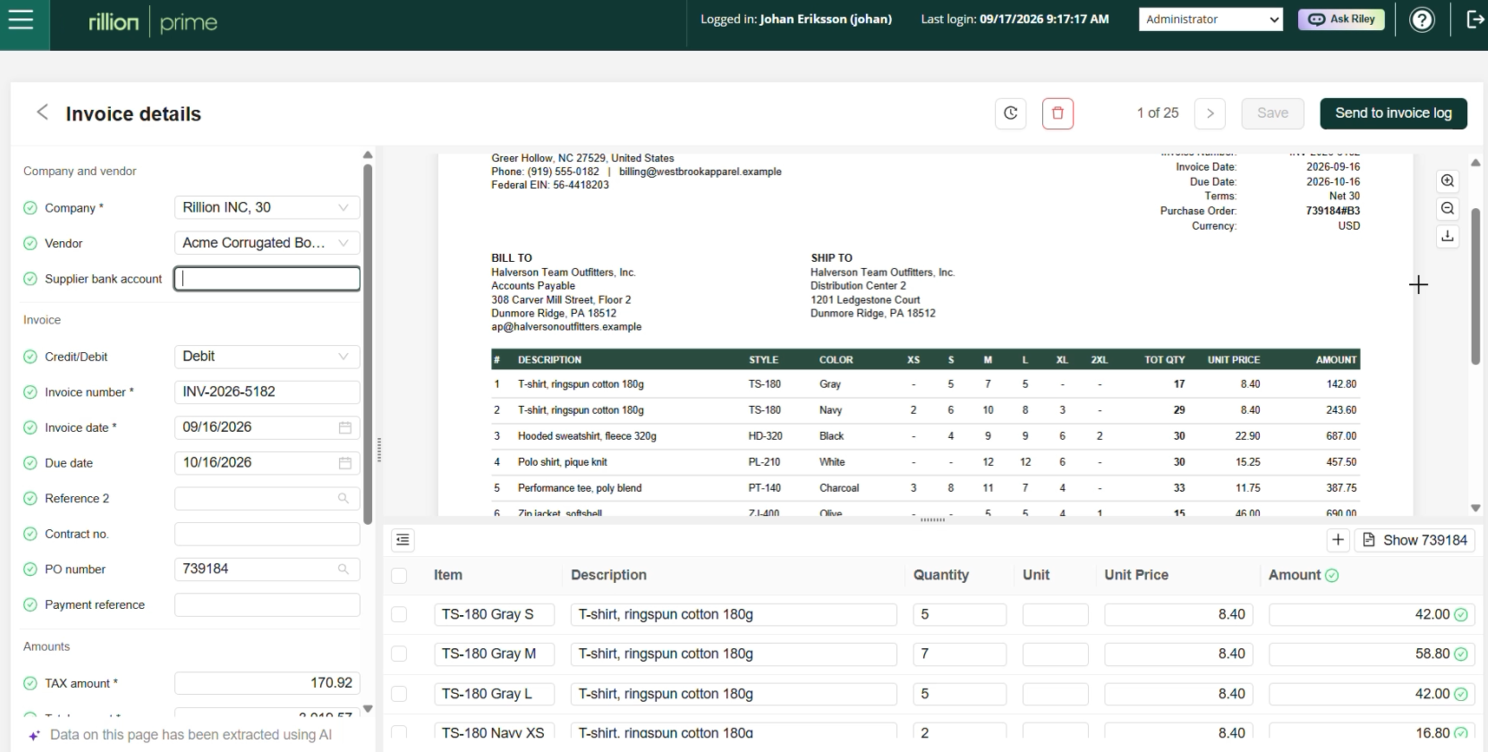Screen dimensions: 1488x752
Task: Go back using the left arrow beside Invoice details
Action: point(42,112)
